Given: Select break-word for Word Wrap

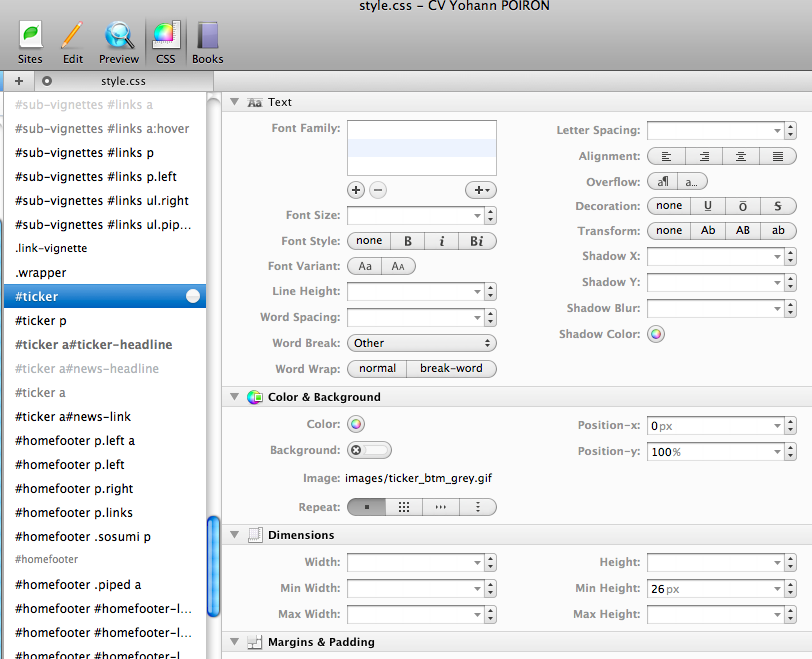Looking at the screenshot, I should pos(451,369).
